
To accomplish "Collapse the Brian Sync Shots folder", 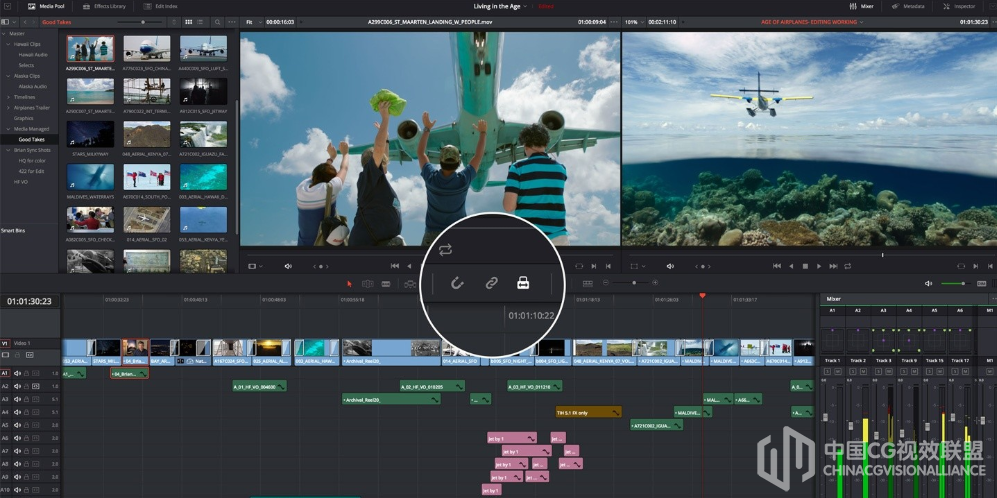I will pos(9,150).
